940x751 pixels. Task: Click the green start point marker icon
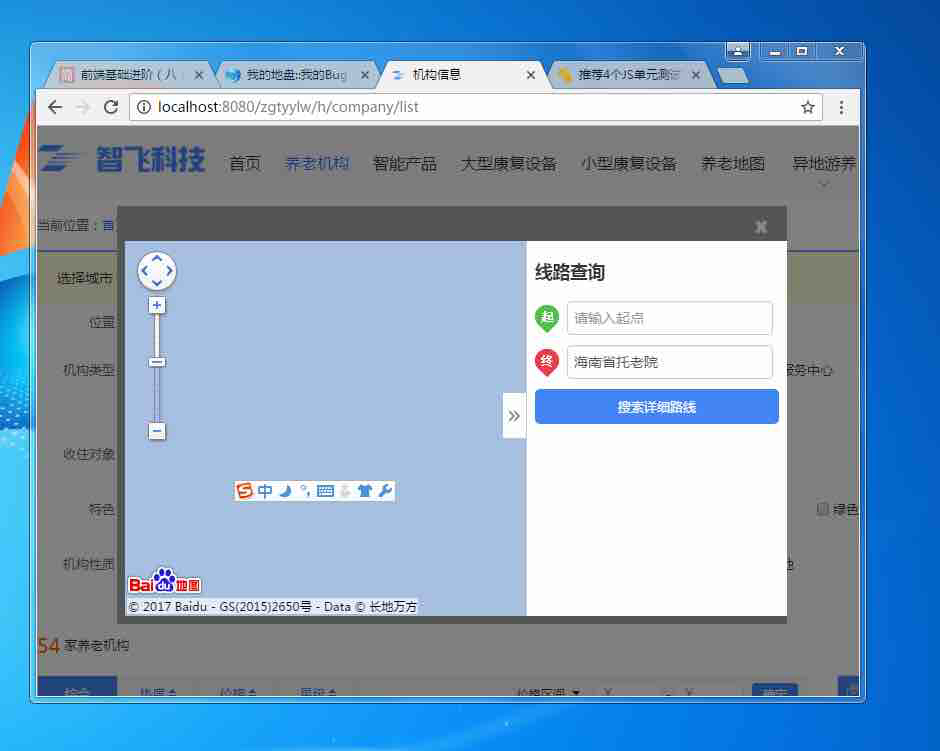click(547, 318)
